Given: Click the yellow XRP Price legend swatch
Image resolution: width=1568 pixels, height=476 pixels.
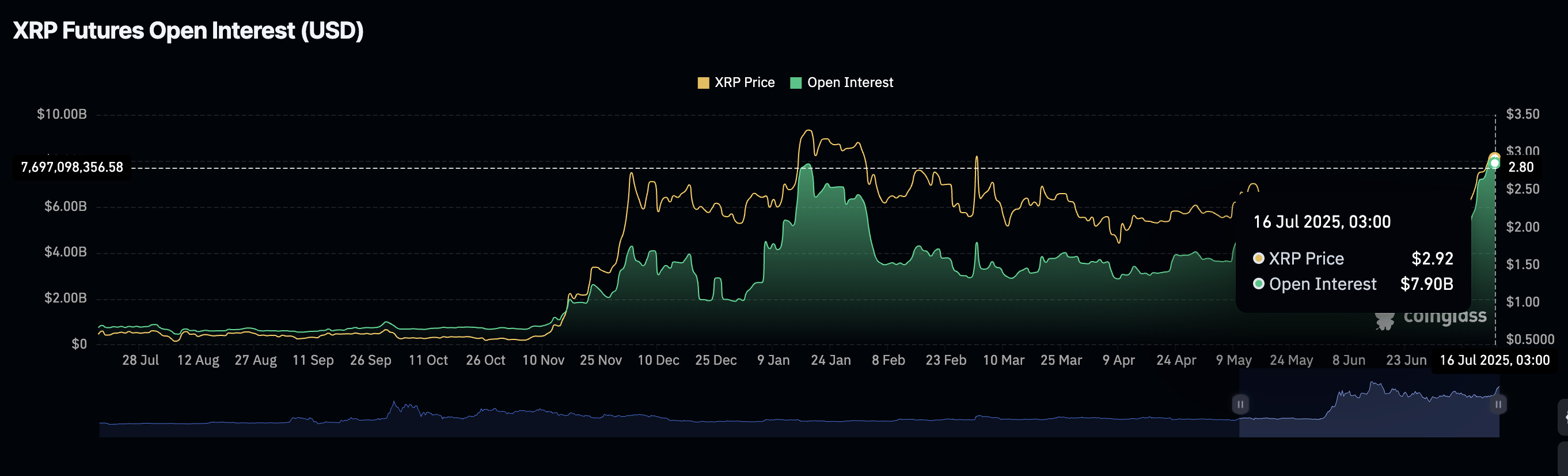Looking at the screenshot, I should pos(703,83).
